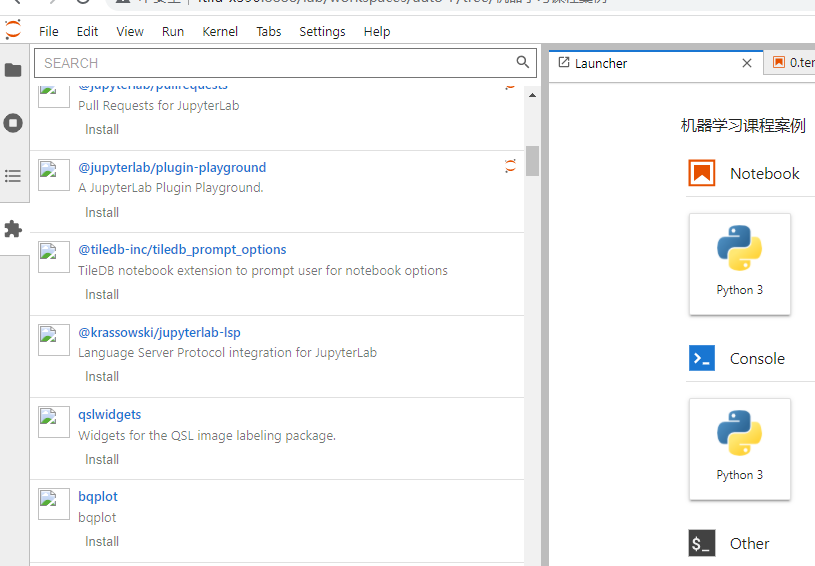Image resolution: width=815 pixels, height=566 pixels.
Task: Open the Kernel menu
Action: pos(220,32)
